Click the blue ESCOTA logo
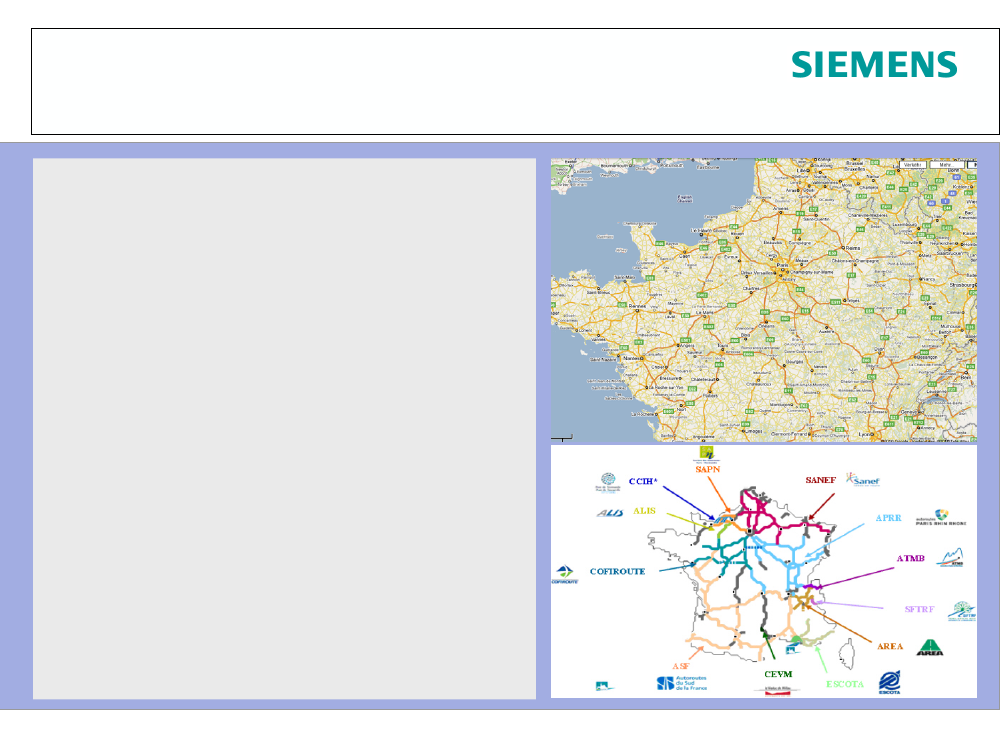The height and width of the screenshot is (750, 1000). [890, 682]
